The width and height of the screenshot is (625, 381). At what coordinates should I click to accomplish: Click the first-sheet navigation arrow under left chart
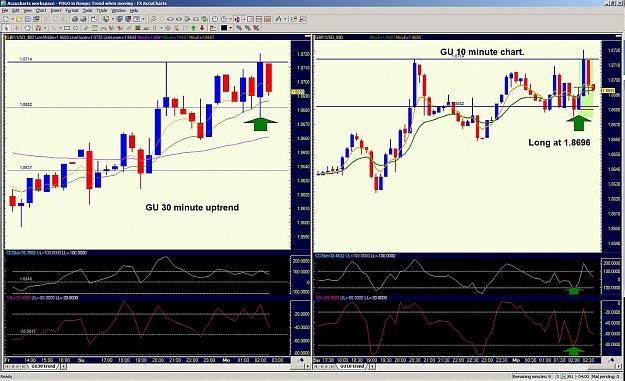(x=7, y=366)
